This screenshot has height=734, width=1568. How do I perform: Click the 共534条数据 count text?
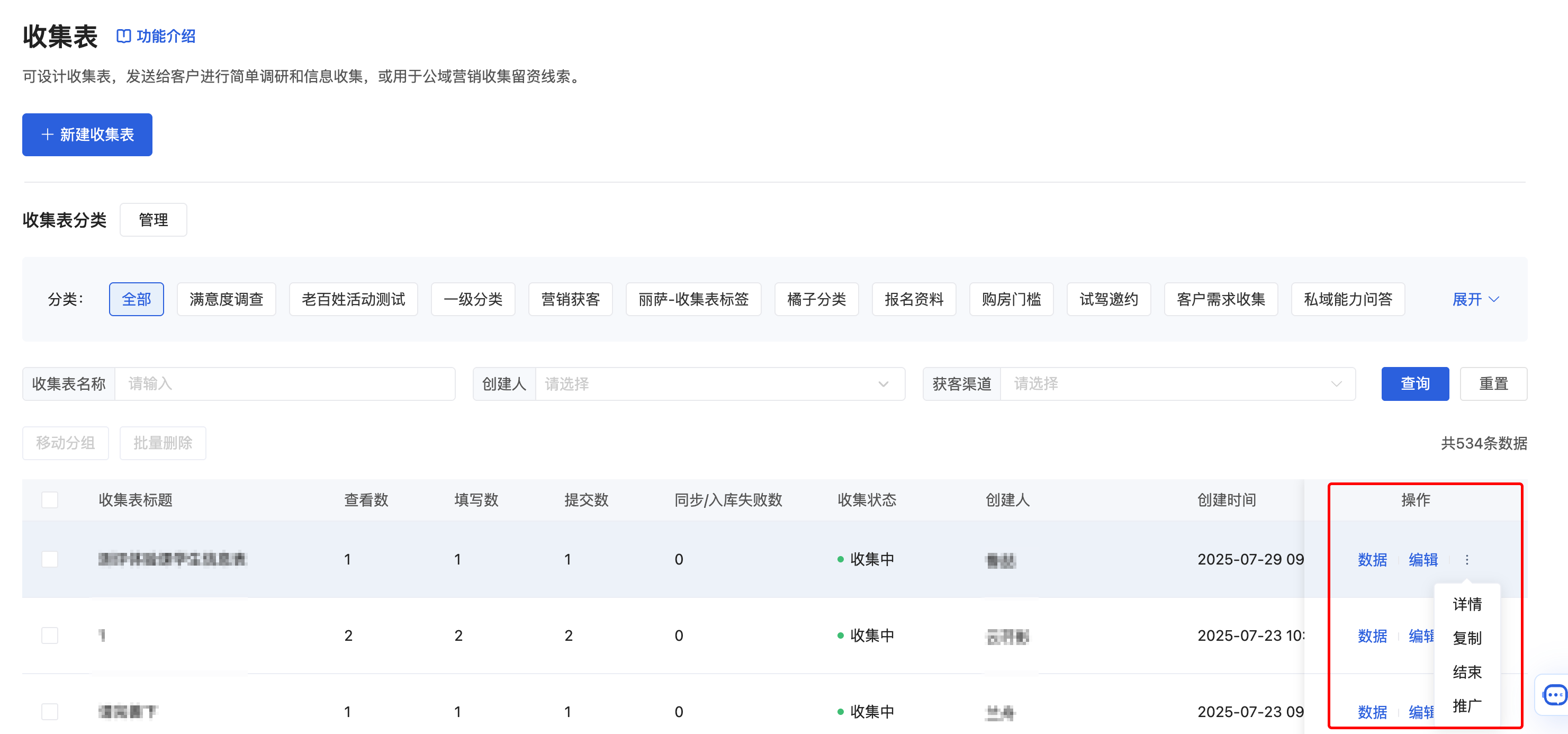click(1484, 443)
